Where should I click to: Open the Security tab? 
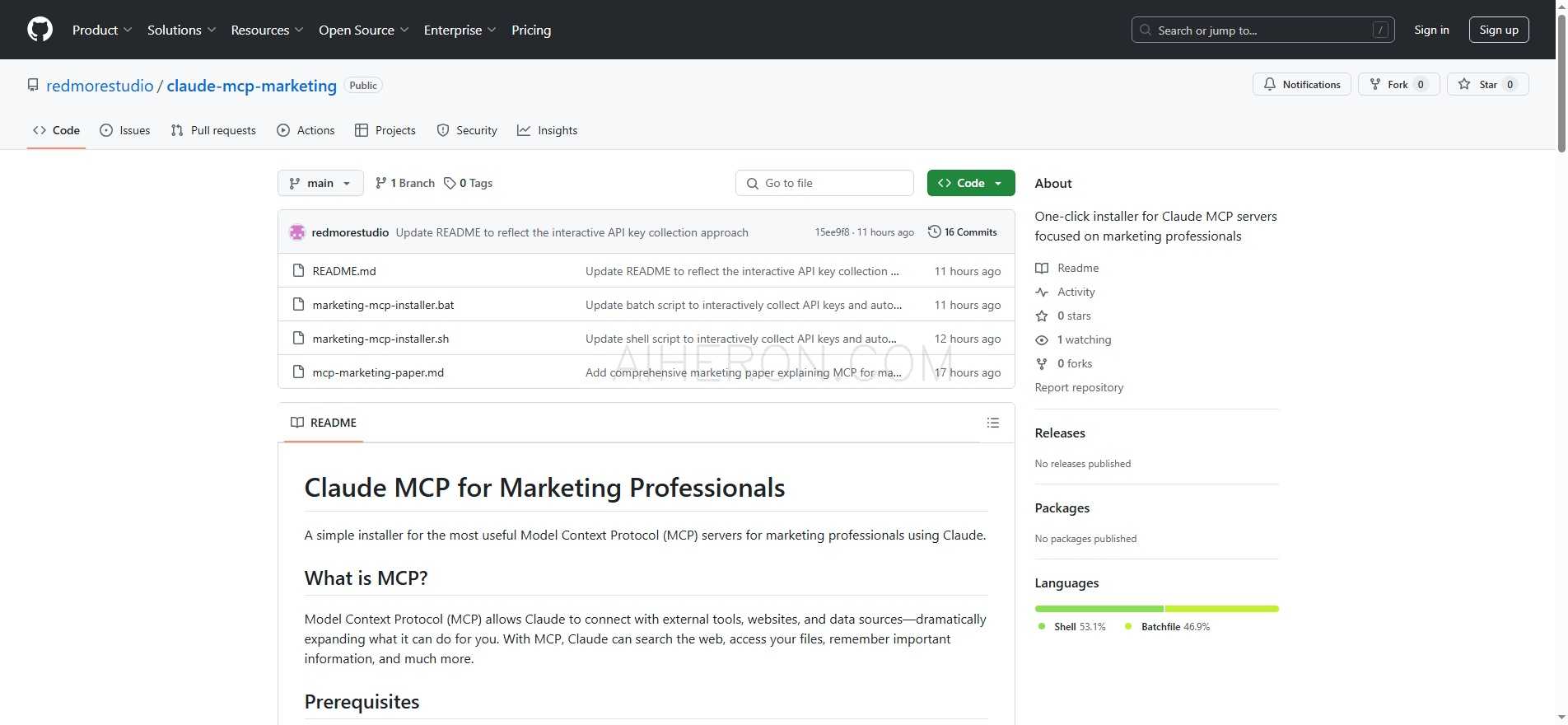[467, 130]
